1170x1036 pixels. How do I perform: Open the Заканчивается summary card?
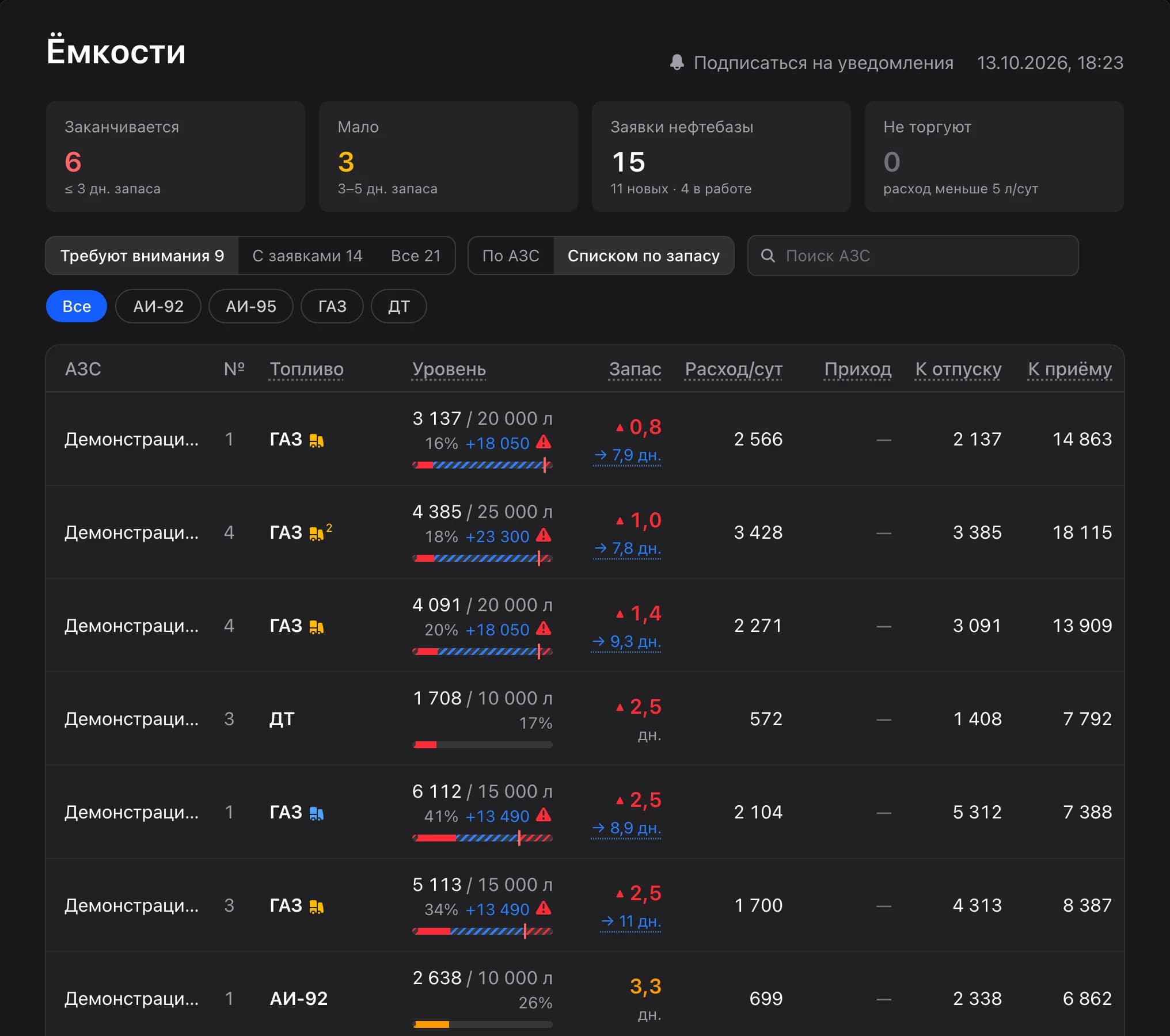176,157
